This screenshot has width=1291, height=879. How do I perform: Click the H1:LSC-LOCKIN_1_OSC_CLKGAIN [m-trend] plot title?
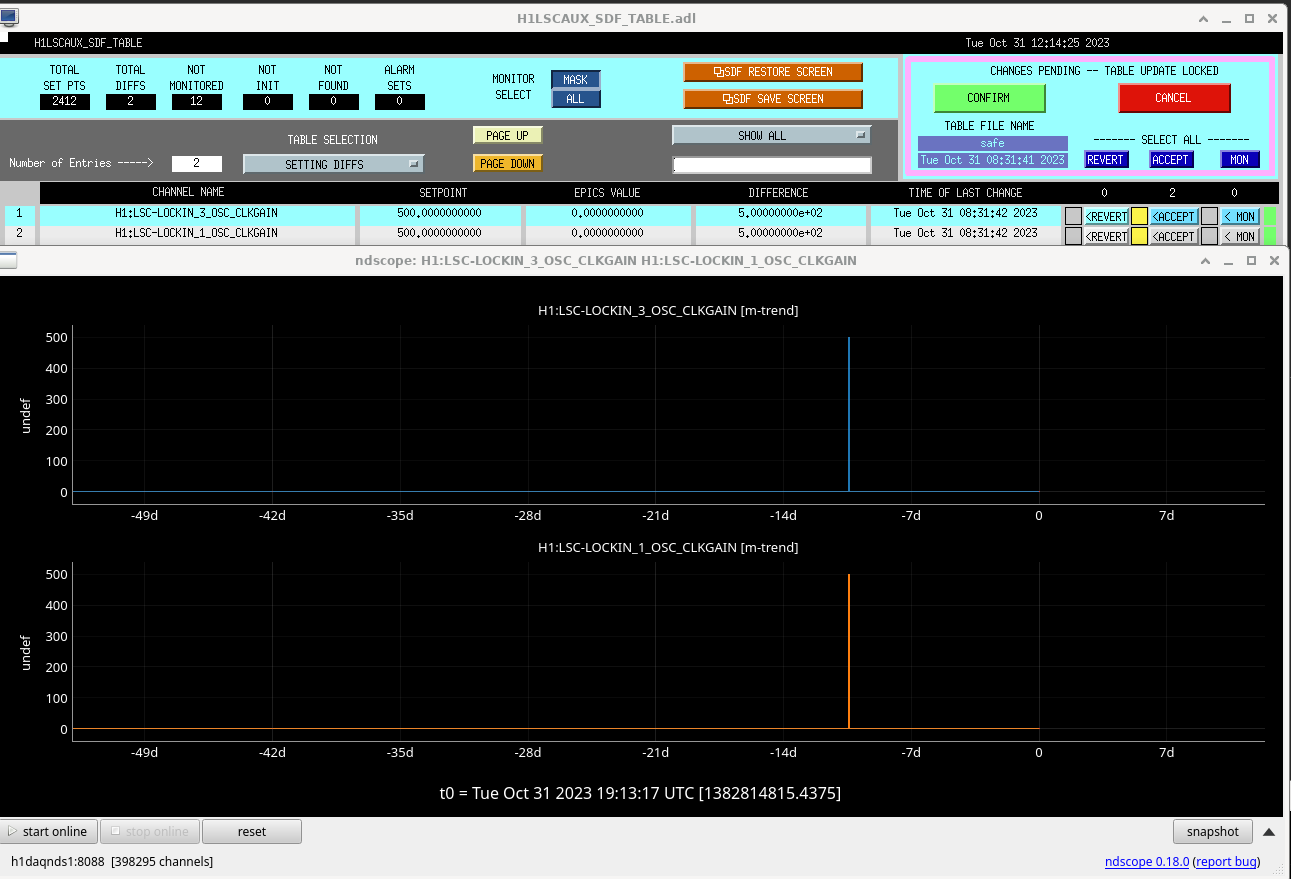tap(668, 548)
